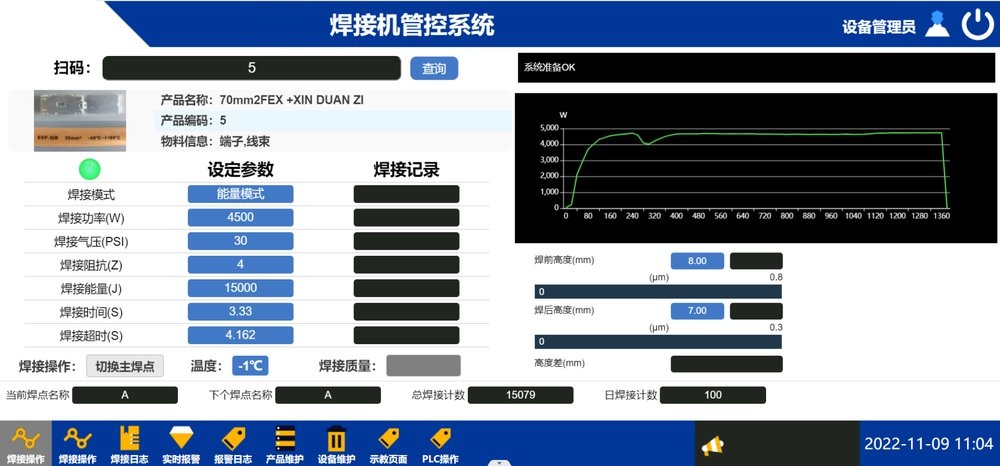The image size is (1000, 466).
Task: Click the 下个焊点名称 field showing A
Action: [x=328, y=395]
